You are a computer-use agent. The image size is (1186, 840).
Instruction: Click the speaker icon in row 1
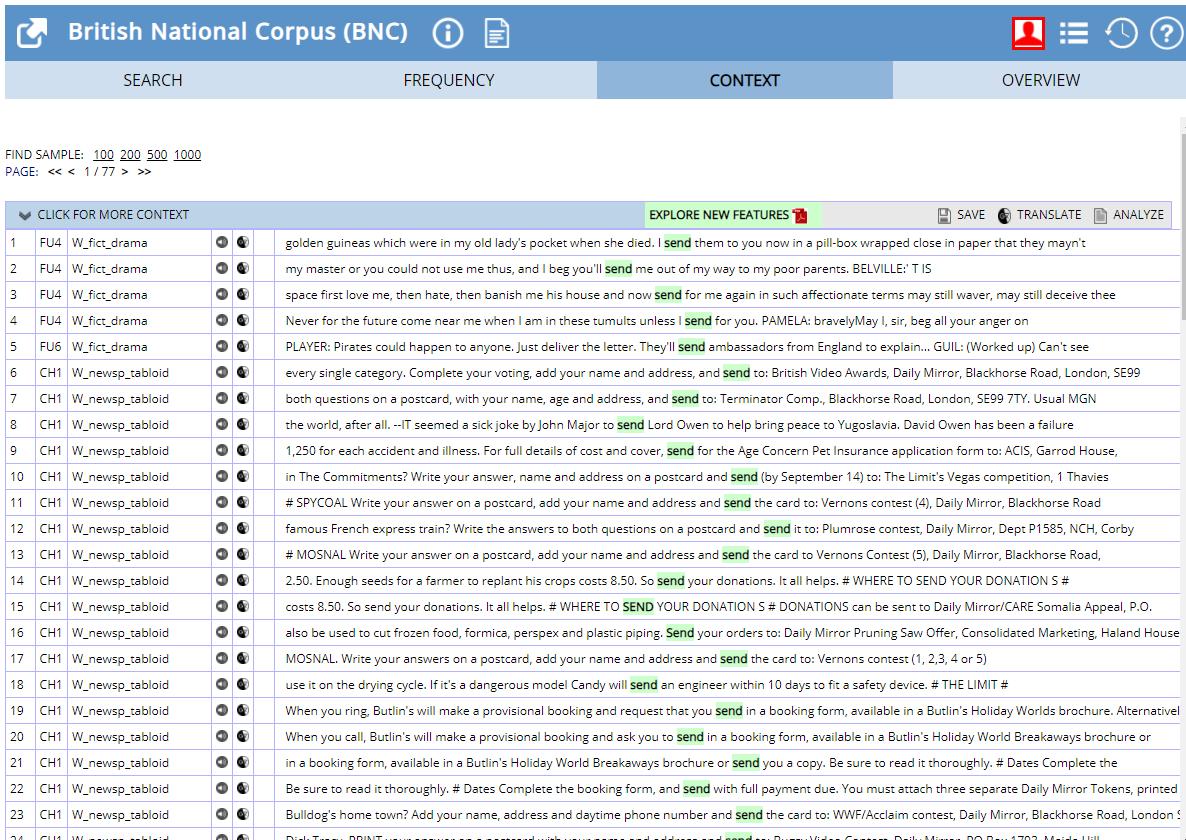222,242
